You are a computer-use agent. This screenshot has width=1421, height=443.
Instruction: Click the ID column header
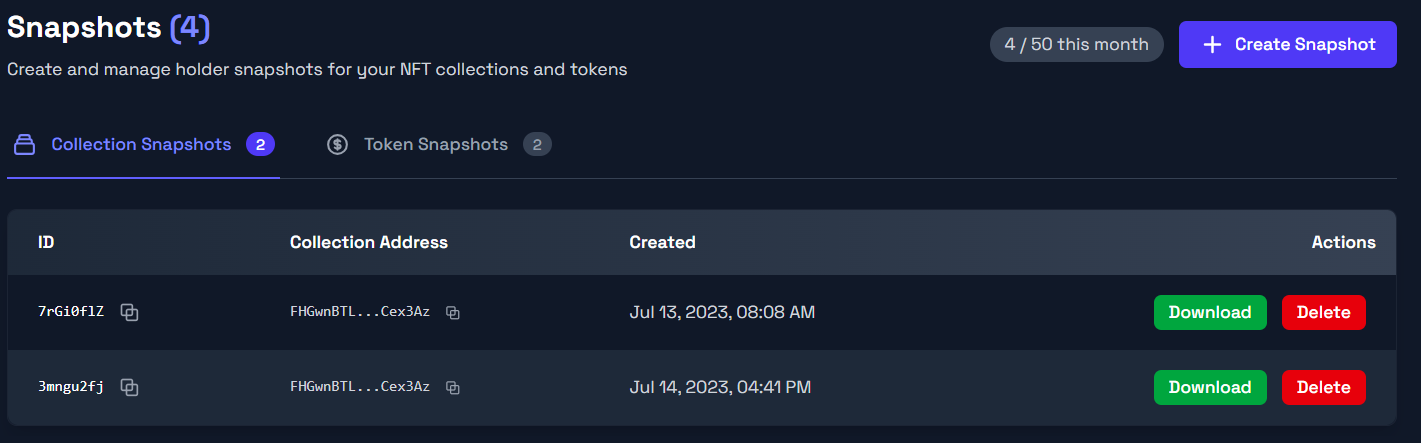tap(46, 242)
